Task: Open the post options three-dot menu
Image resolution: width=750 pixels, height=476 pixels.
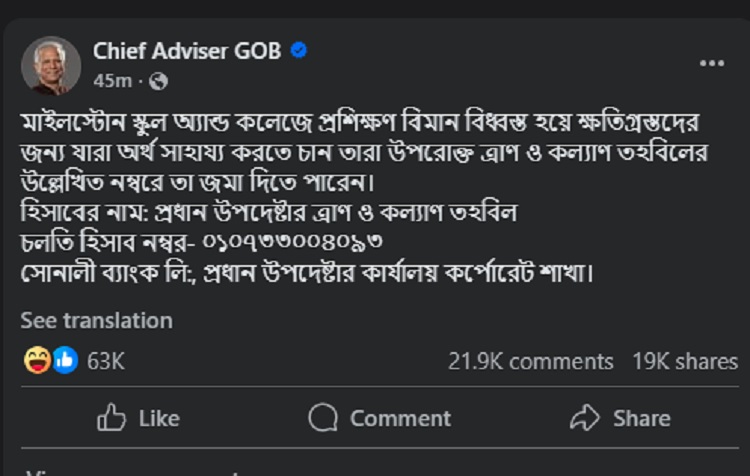Action: tap(711, 63)
